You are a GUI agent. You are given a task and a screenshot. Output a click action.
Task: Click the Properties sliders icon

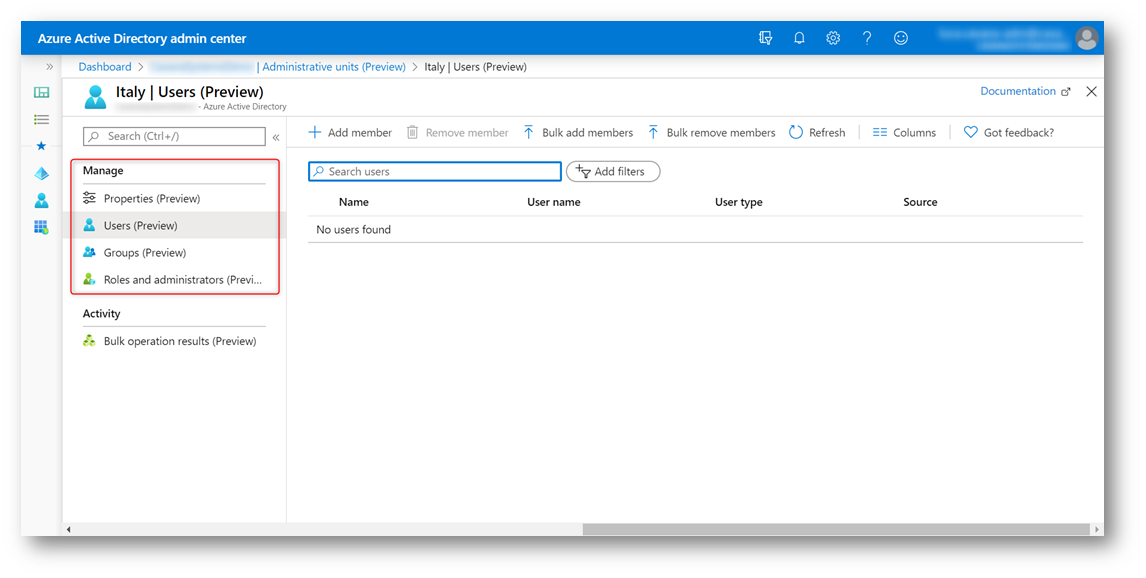tap(89, 198)
